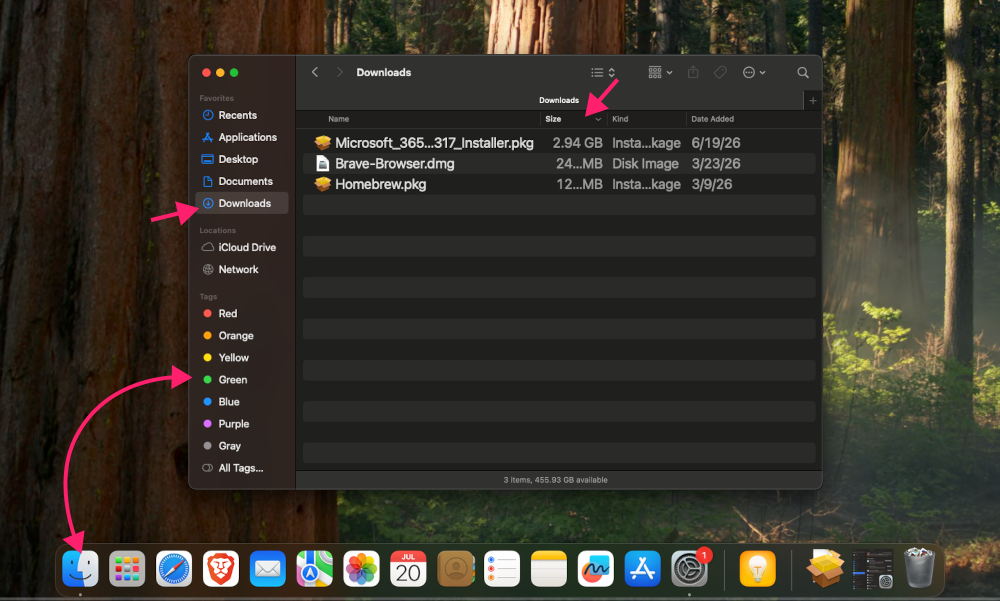Open the list view switcher
Viewport: 1000px width, 601px height.
click(x=603, y=72)
